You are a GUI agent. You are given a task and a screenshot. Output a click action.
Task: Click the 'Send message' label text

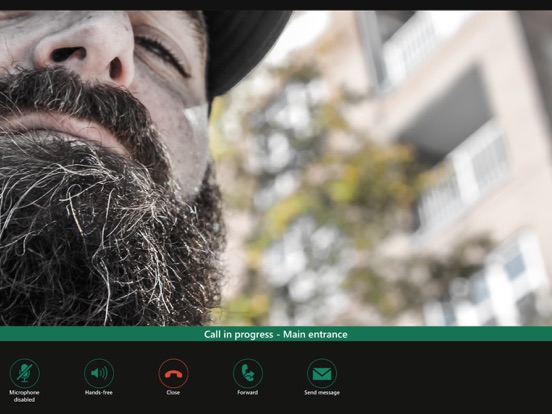pyautogui.click(x=322, y=393)
